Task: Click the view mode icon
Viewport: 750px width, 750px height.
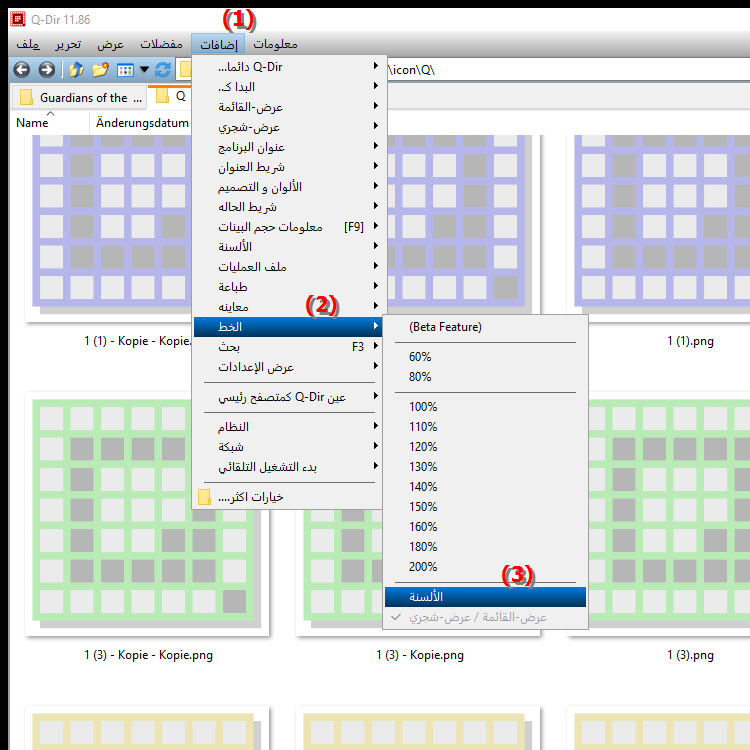Action: coord(125,70)
